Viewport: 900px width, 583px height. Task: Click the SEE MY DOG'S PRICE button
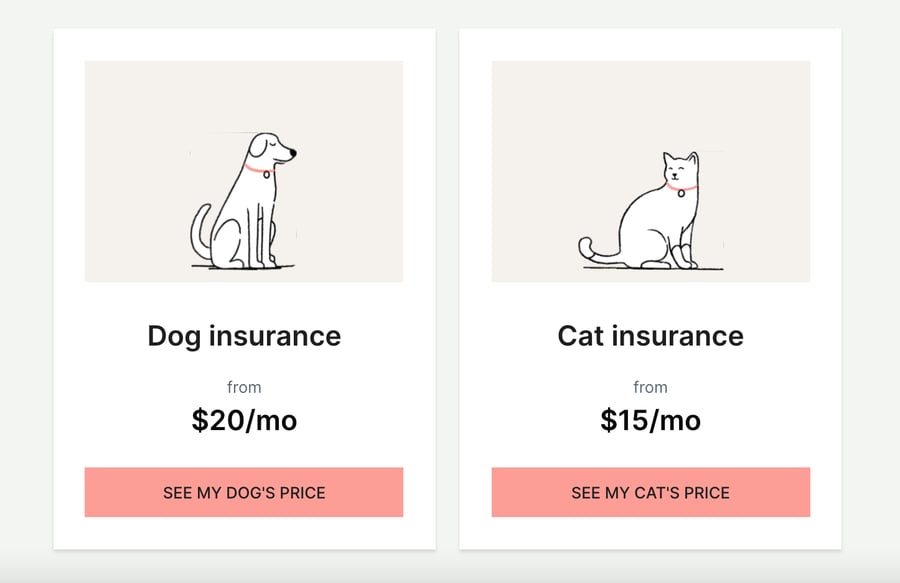click(244, 492)
